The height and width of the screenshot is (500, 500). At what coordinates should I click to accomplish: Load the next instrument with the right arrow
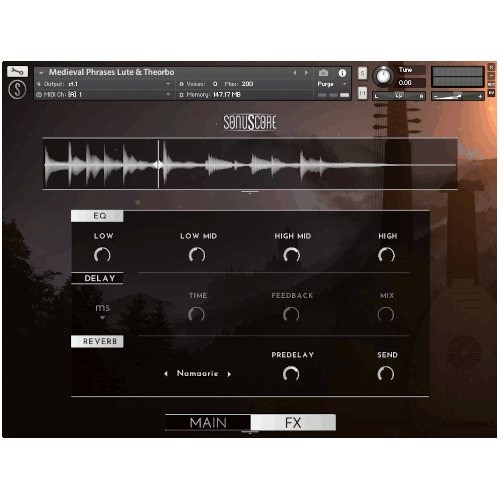click(306, 73)
